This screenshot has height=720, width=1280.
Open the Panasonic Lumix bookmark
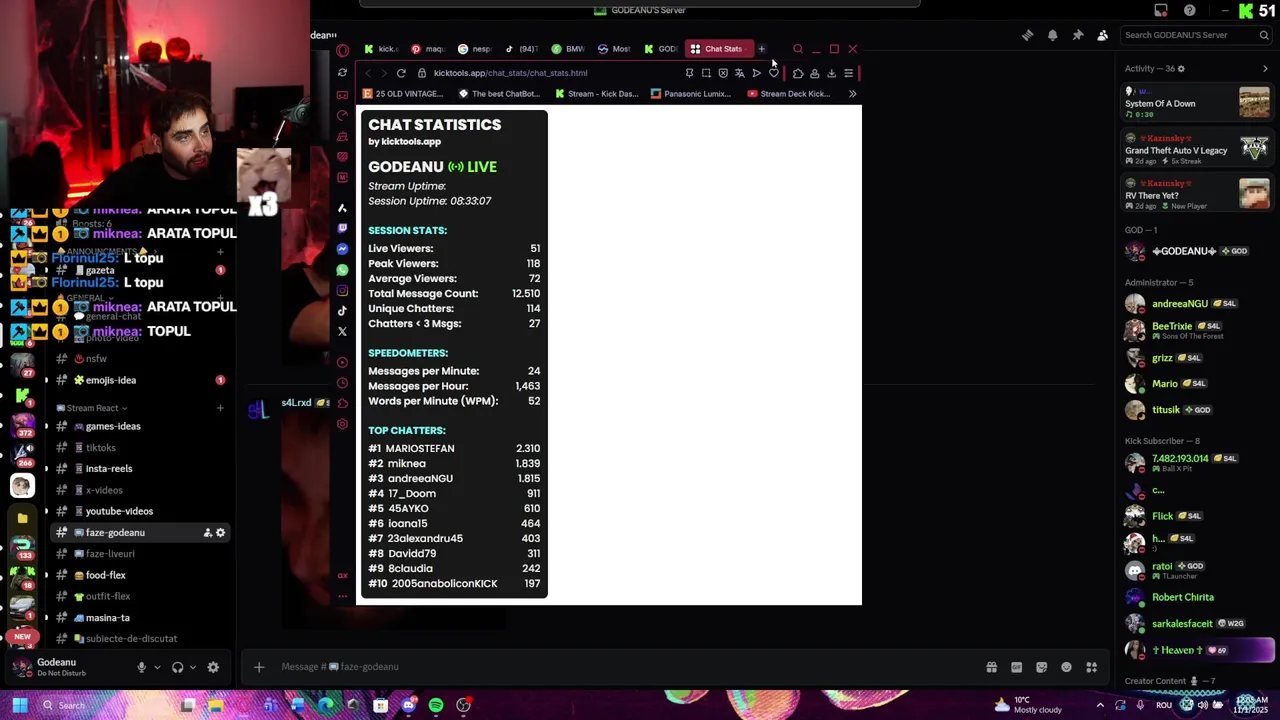pyautogui.click(x=691, y=94)
